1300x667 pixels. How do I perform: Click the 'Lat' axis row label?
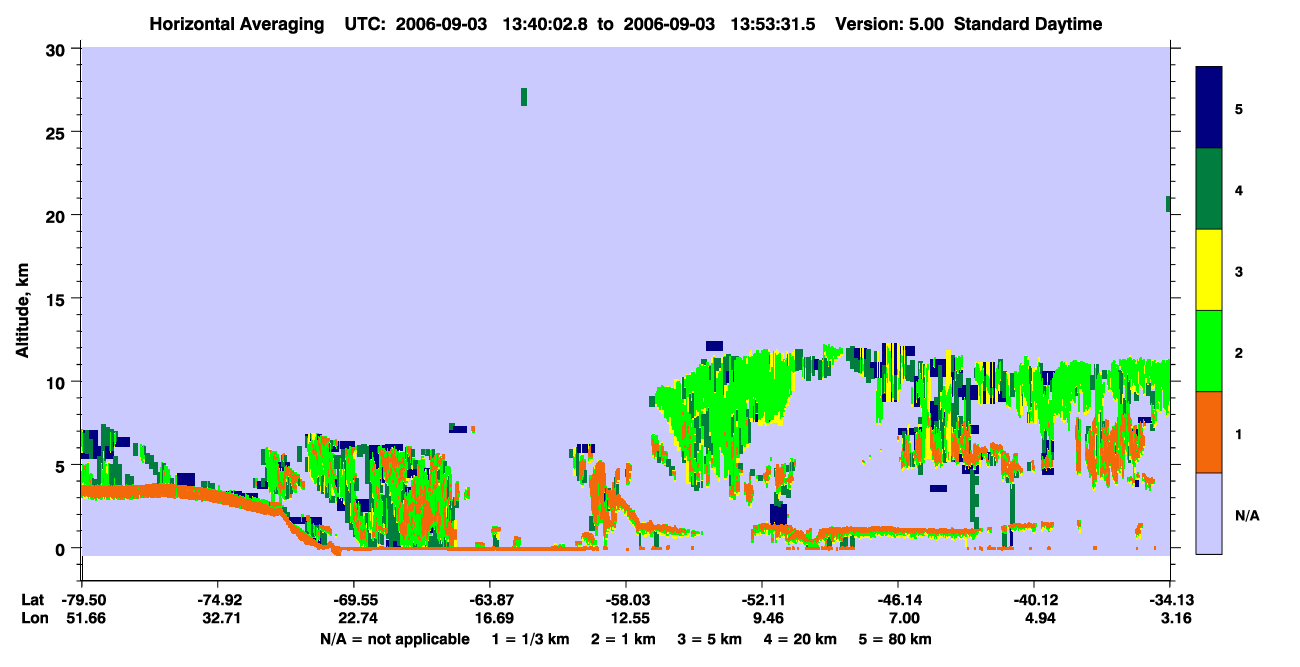pyautogui.click(x=33, y=600)
